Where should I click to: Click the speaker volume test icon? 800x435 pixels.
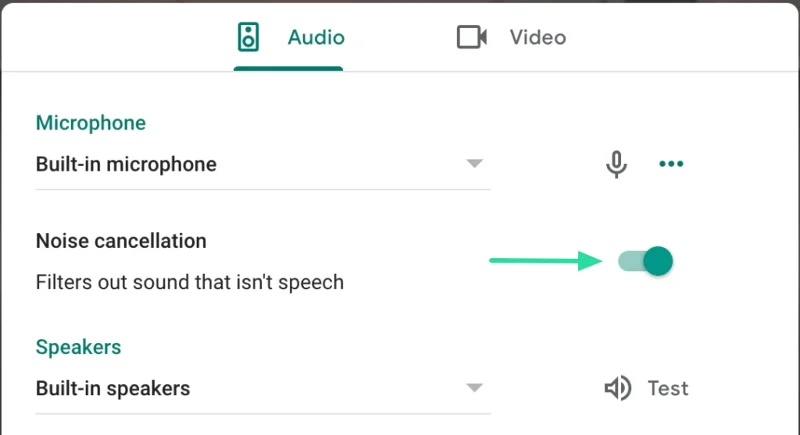pos(618,388)
